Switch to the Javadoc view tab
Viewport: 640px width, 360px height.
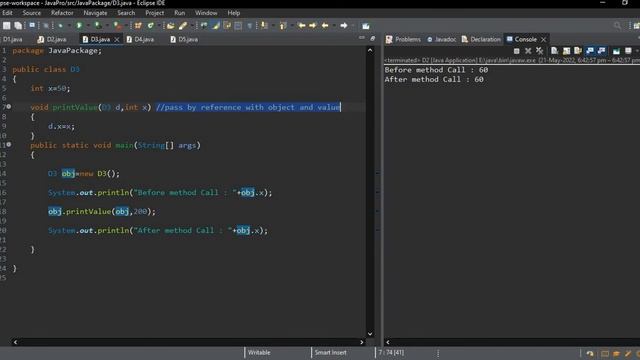coord(441,39)
